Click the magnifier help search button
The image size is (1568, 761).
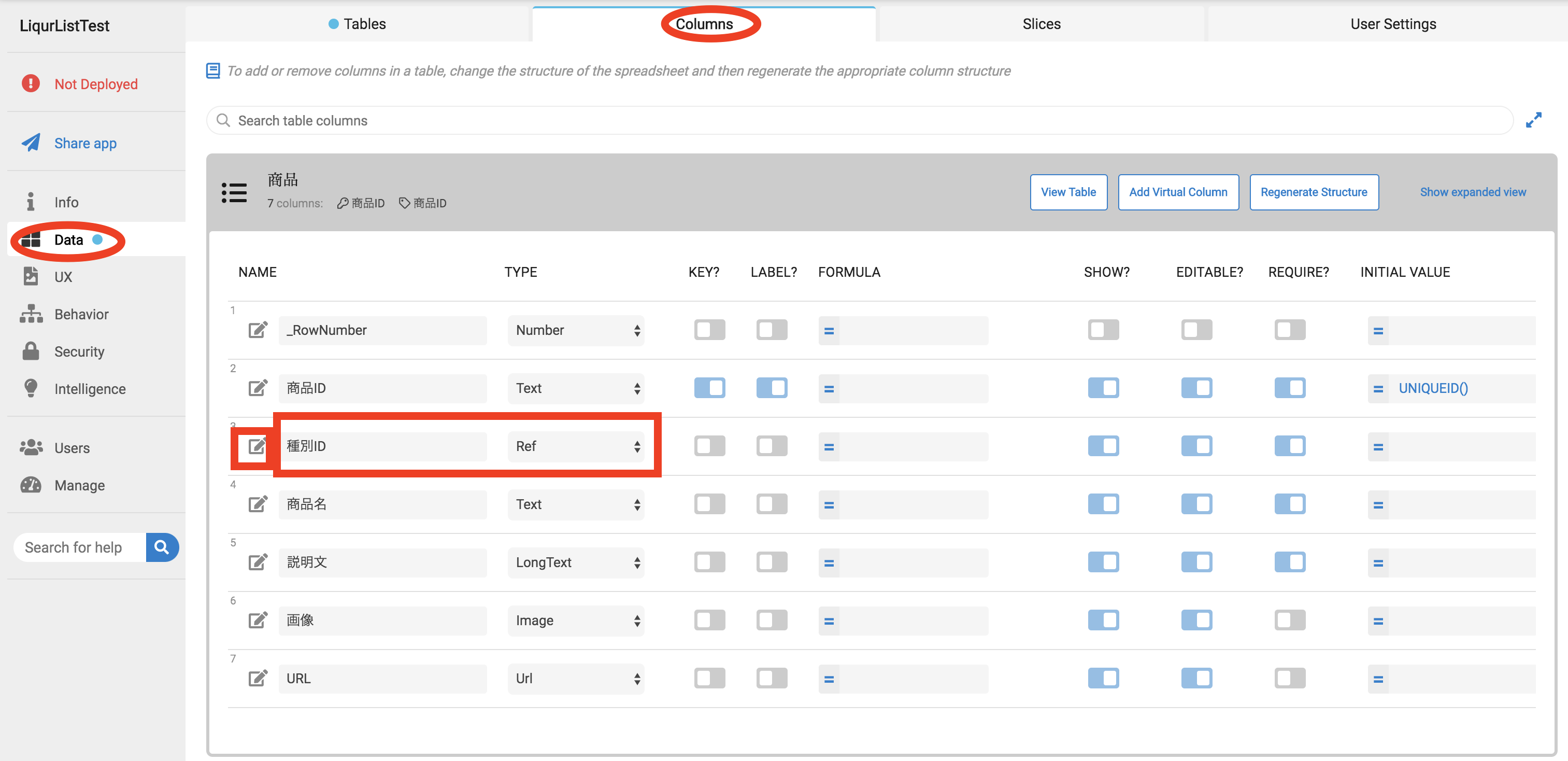[x=162, y=547]
